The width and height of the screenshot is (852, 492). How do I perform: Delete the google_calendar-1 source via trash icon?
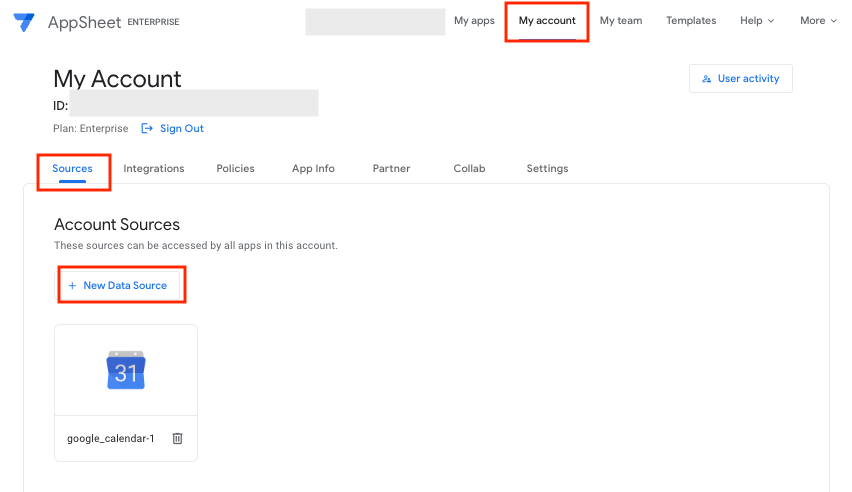177,438
